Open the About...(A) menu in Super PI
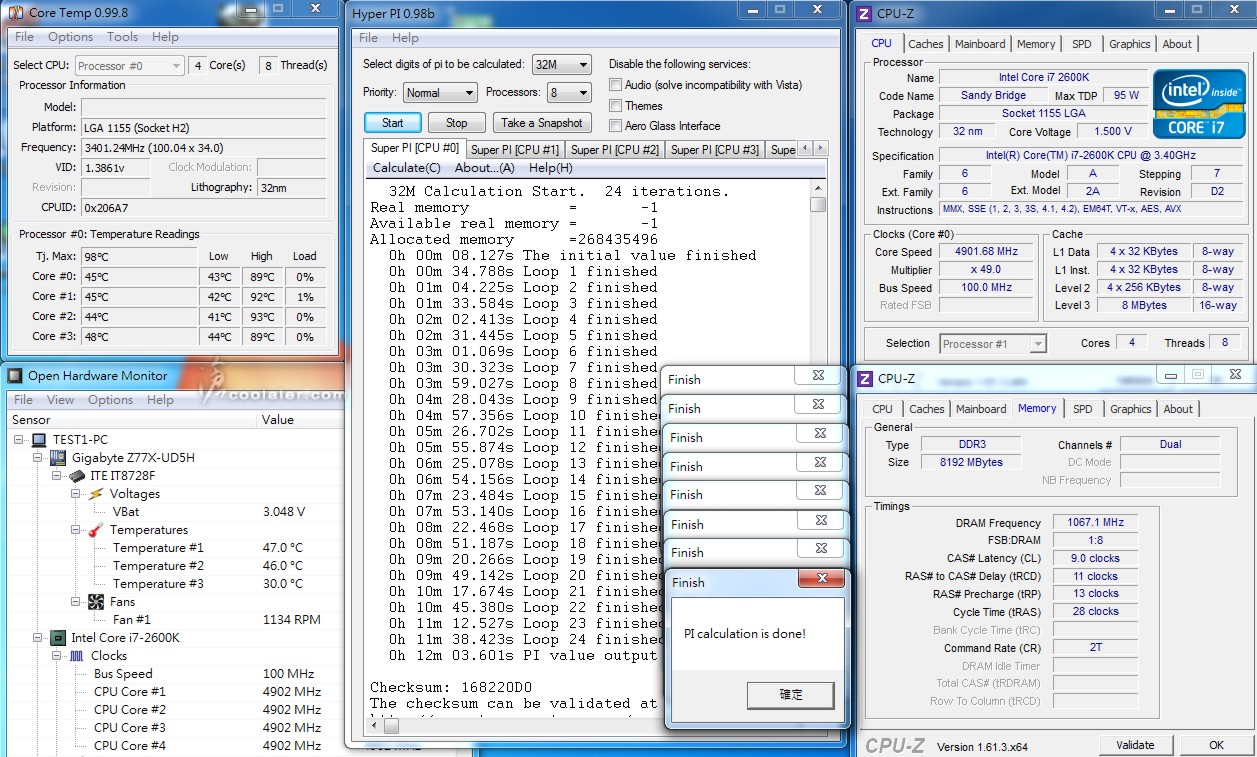 point(484,168)
